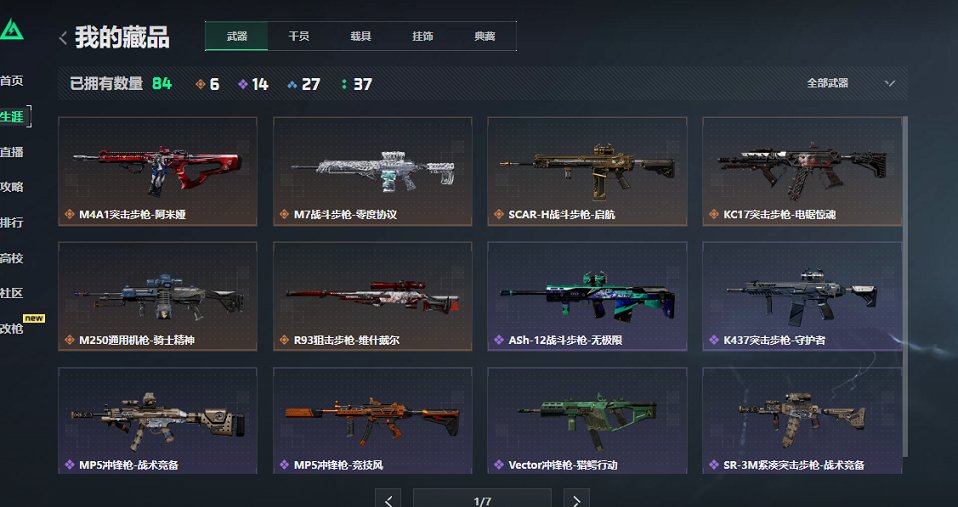The height and width of the screenshot is (507, 958).
Task: Open the 全部武器 weapon filter dropdown
Action: coord(850,83)
